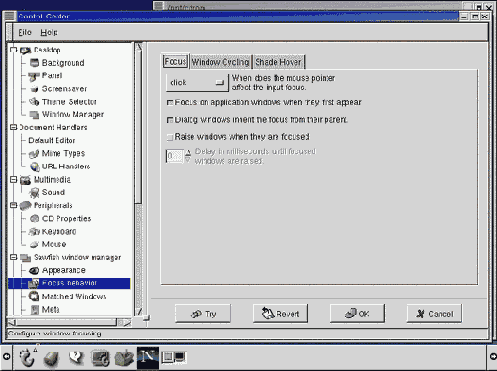497x371 pixels.
Task: Select the Meta entry in the tree
Action: (51, 310)
